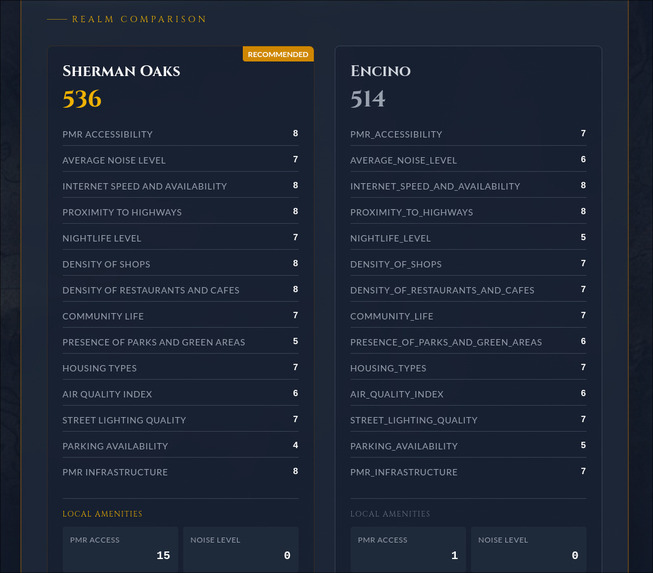Open Sherman Oaks PMR ACCESS tile

pyautogui.click(x=120, y=550)
